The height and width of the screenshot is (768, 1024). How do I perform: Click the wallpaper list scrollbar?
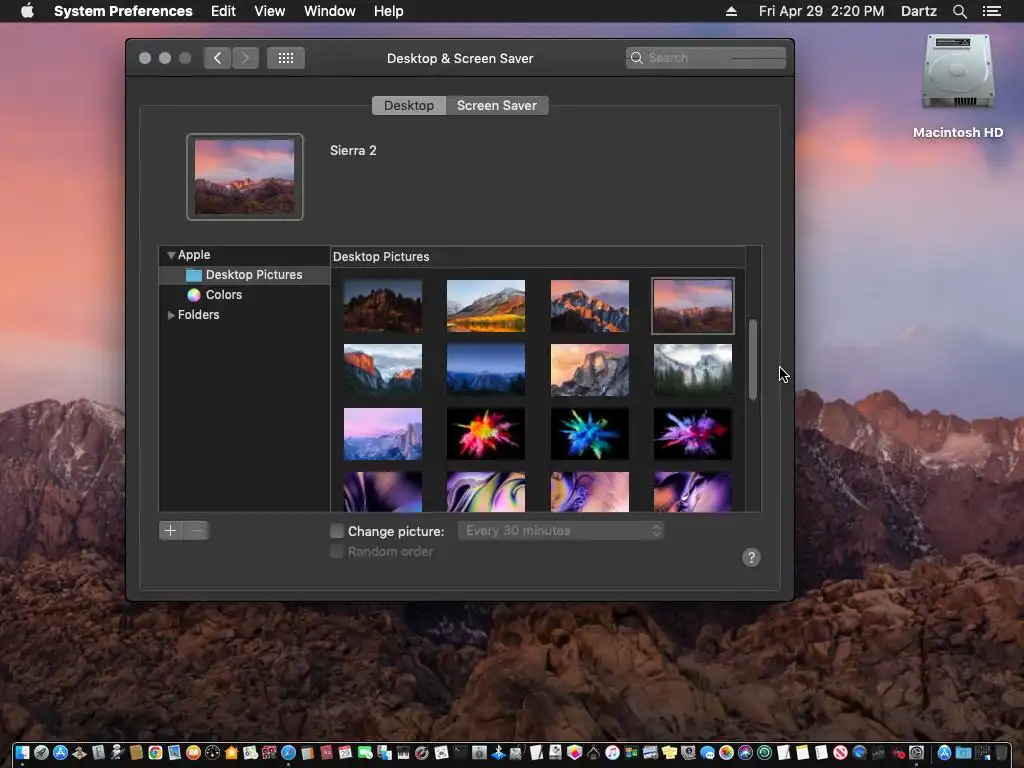(x=753, y=359)
